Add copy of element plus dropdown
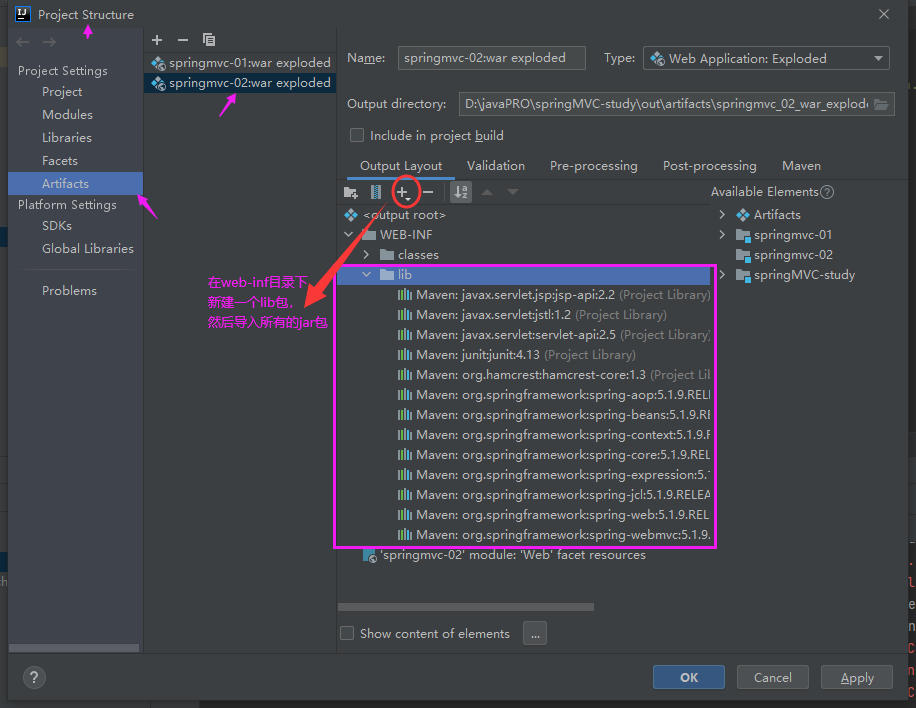This screenshot has height=708, width=916. [404, 192]
